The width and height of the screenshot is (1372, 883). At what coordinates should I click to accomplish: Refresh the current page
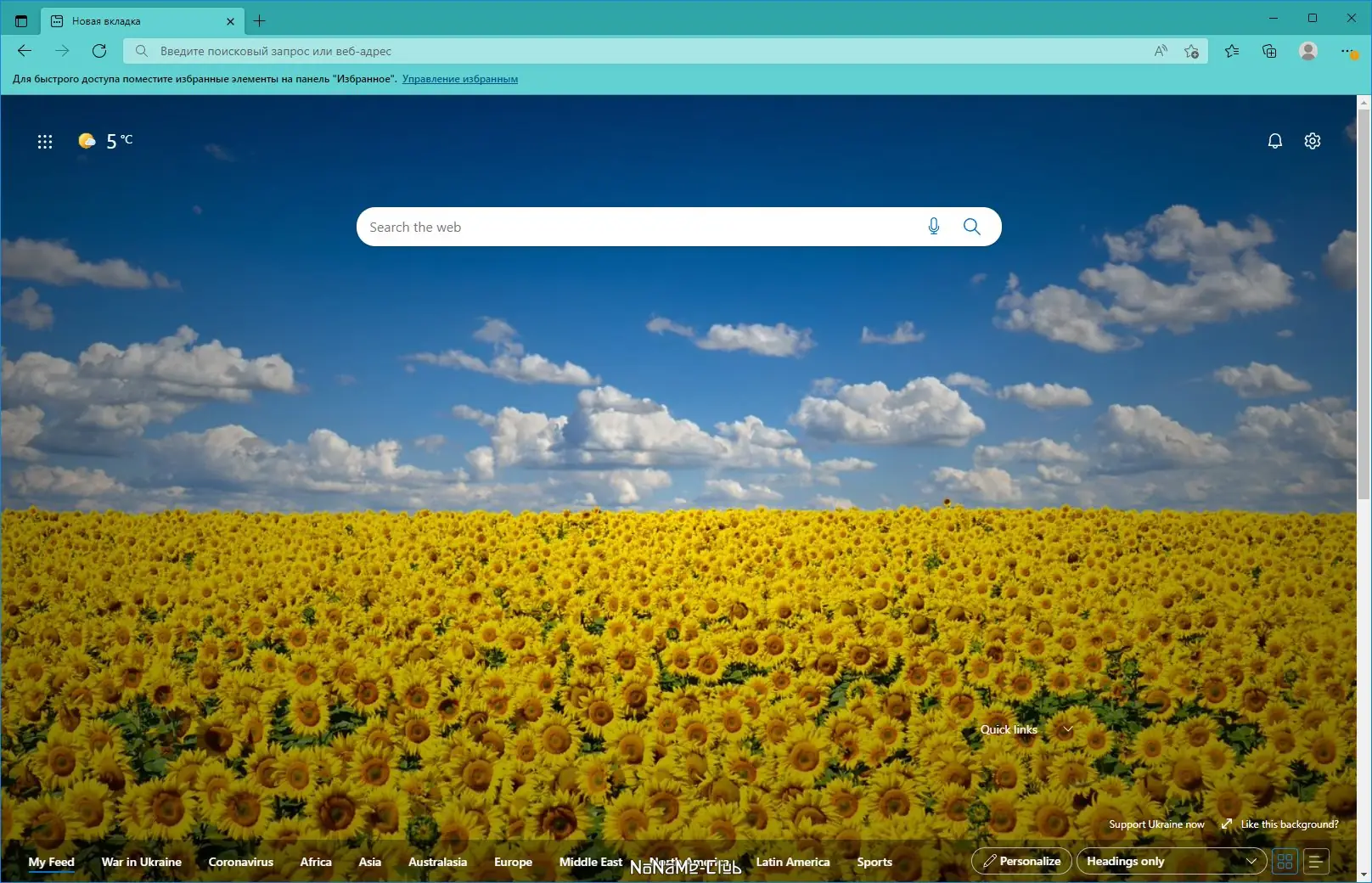coord(99,51)
